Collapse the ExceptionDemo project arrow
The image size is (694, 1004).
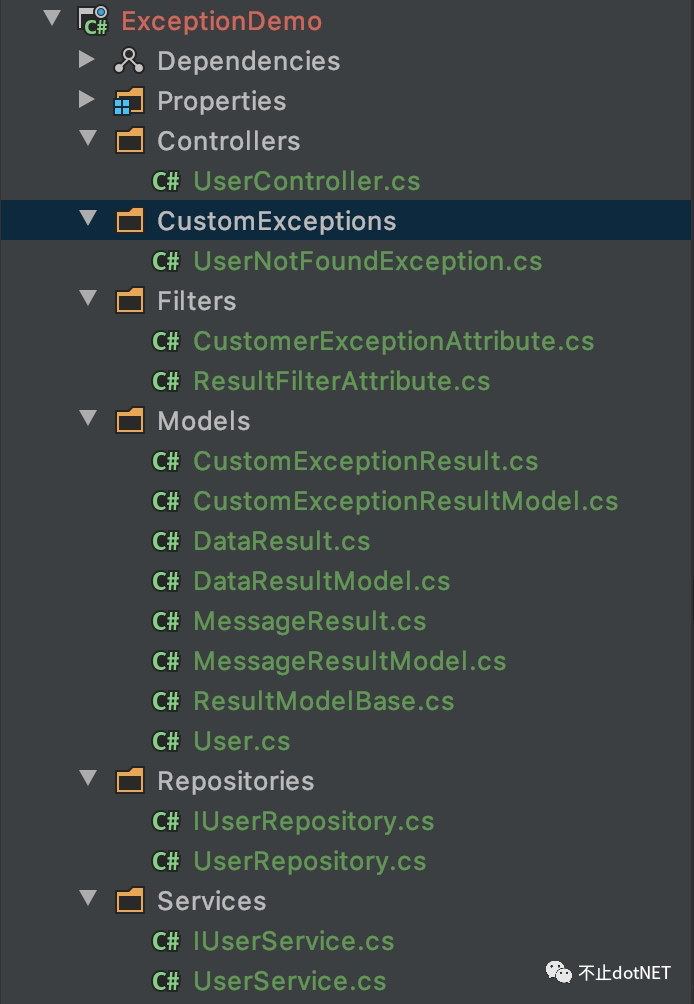[52, 19]
